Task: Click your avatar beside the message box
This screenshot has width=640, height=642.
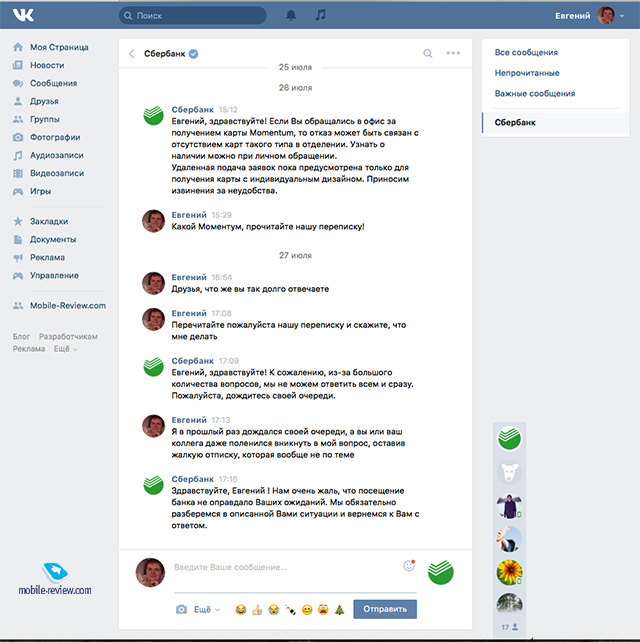Action: click(x=150, y=572)
